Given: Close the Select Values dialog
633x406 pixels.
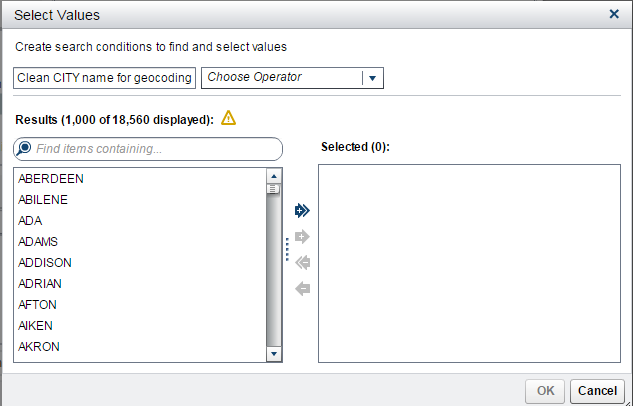Looking at the screenshot, I should point(614,14).
